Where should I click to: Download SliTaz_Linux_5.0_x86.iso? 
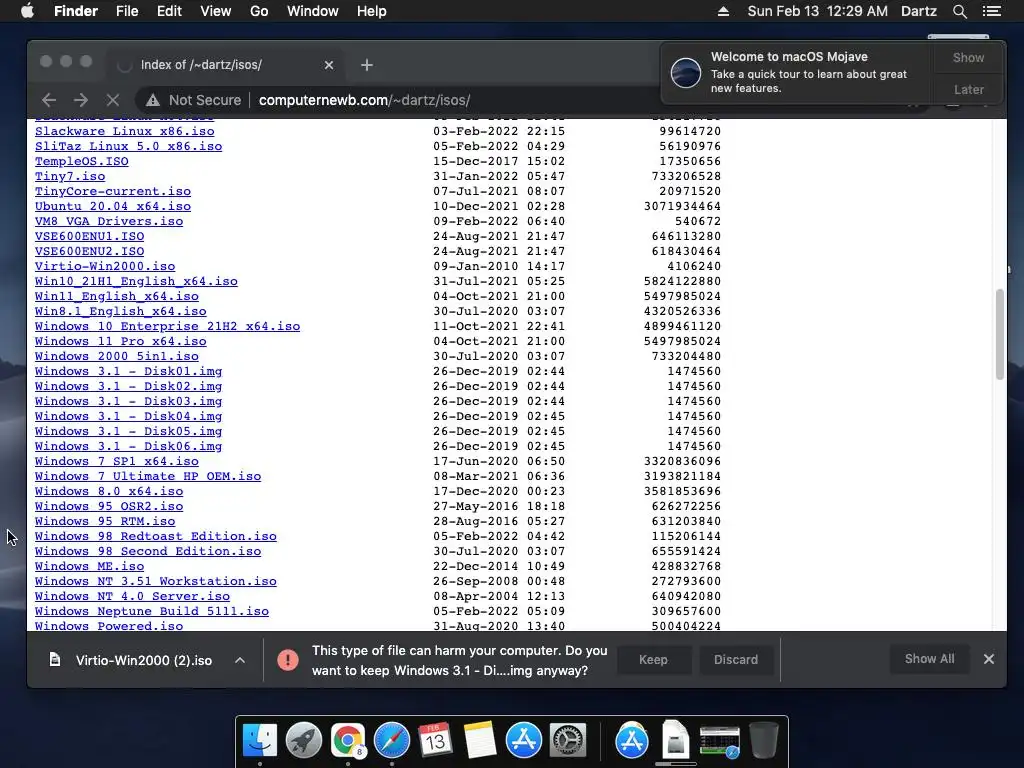point(129,146)
